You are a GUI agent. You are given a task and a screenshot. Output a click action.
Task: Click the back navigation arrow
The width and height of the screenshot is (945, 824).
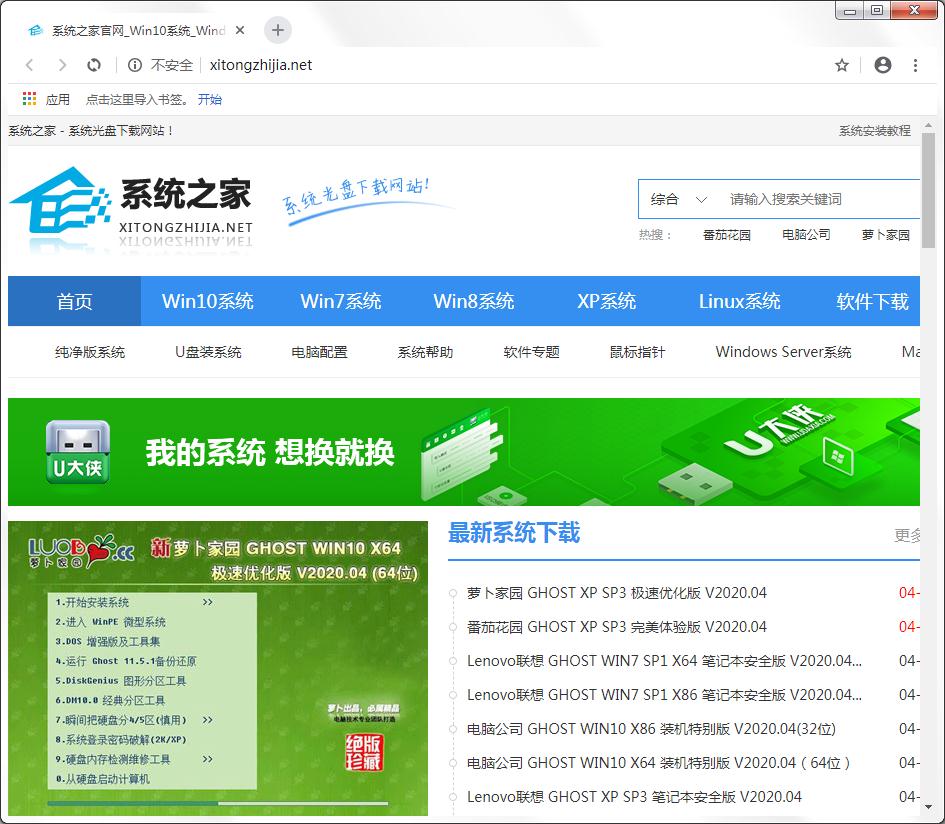tap(29, 64)
